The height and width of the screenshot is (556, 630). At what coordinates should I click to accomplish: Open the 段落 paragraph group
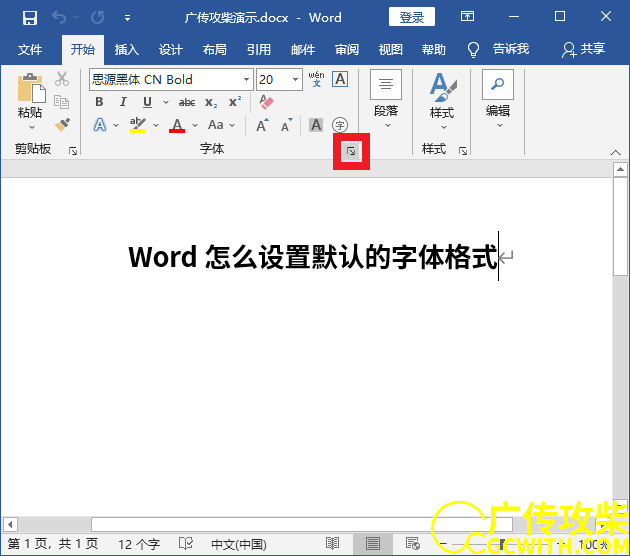386,100
